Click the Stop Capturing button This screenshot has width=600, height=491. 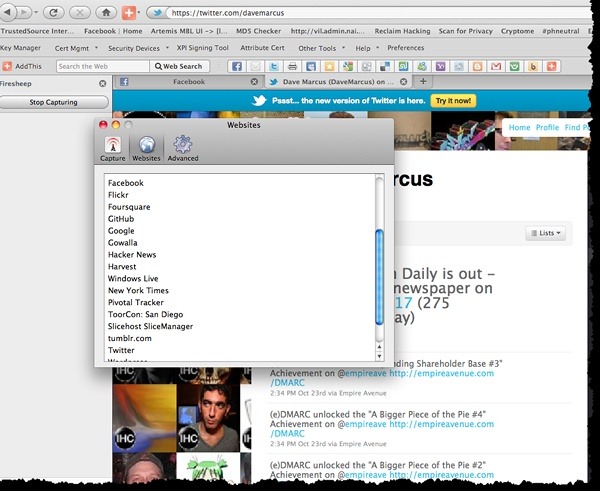tap(54, 102)
